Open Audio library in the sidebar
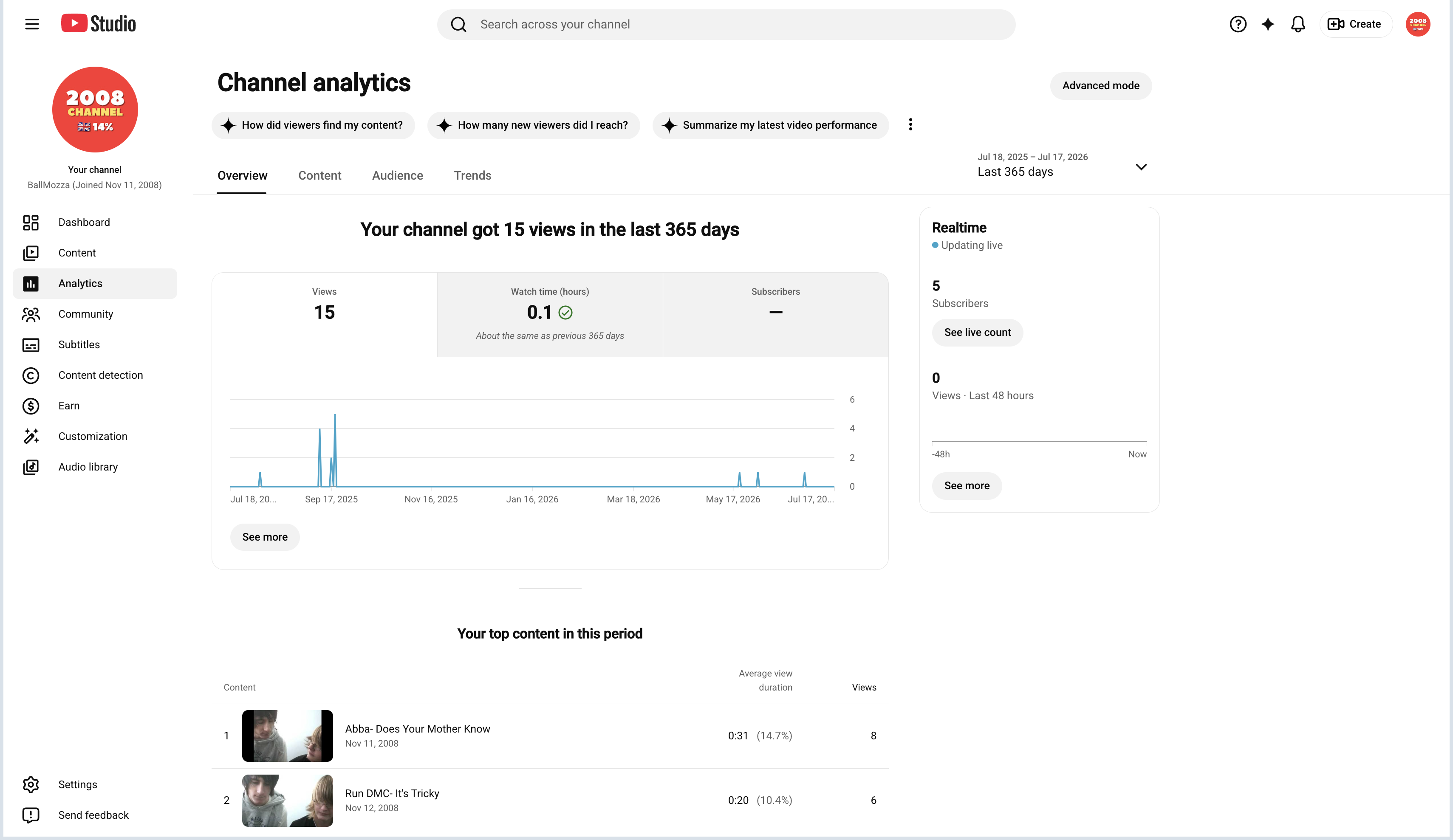This screenshot has height=840, width=1453. pos(95,467)
